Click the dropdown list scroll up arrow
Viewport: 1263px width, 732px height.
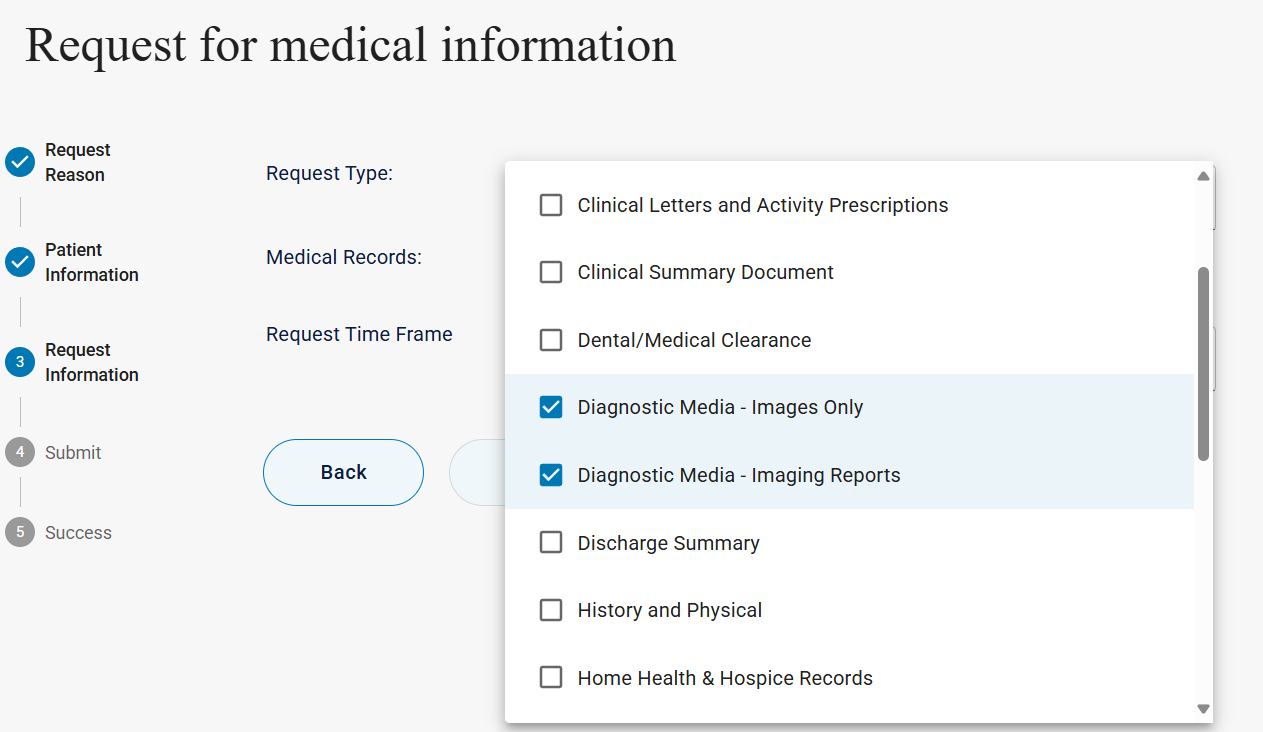1203,176
